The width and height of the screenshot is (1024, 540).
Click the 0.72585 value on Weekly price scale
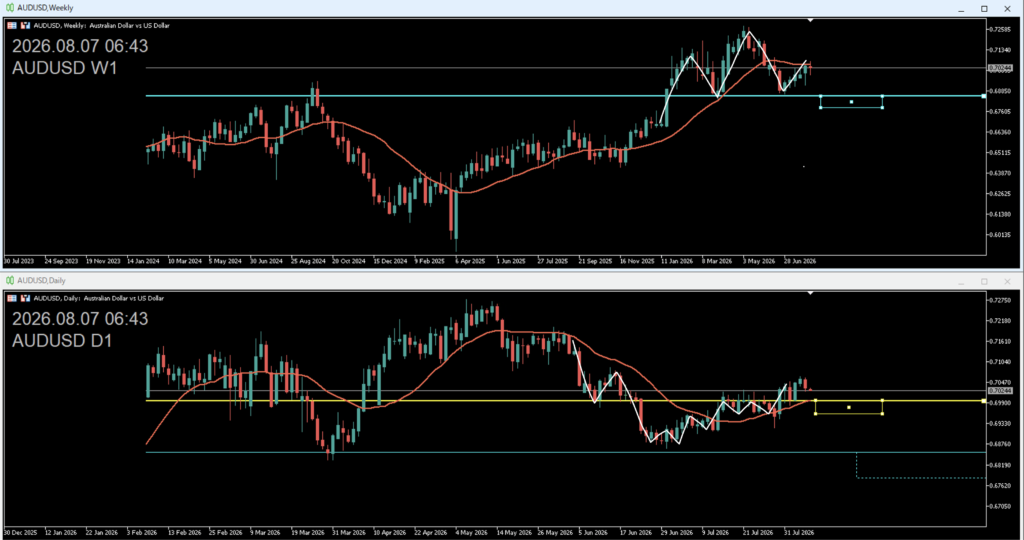(x=1001, y=29)
